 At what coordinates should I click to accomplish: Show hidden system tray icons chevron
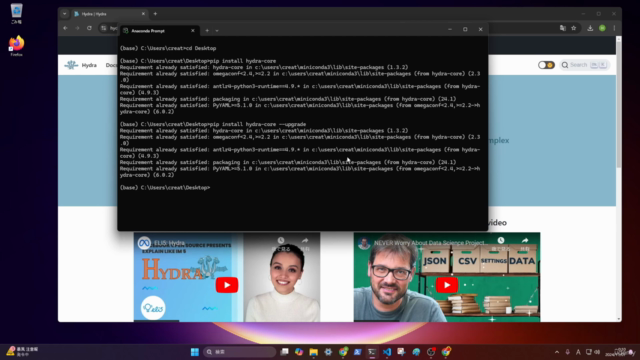(557, 352)
